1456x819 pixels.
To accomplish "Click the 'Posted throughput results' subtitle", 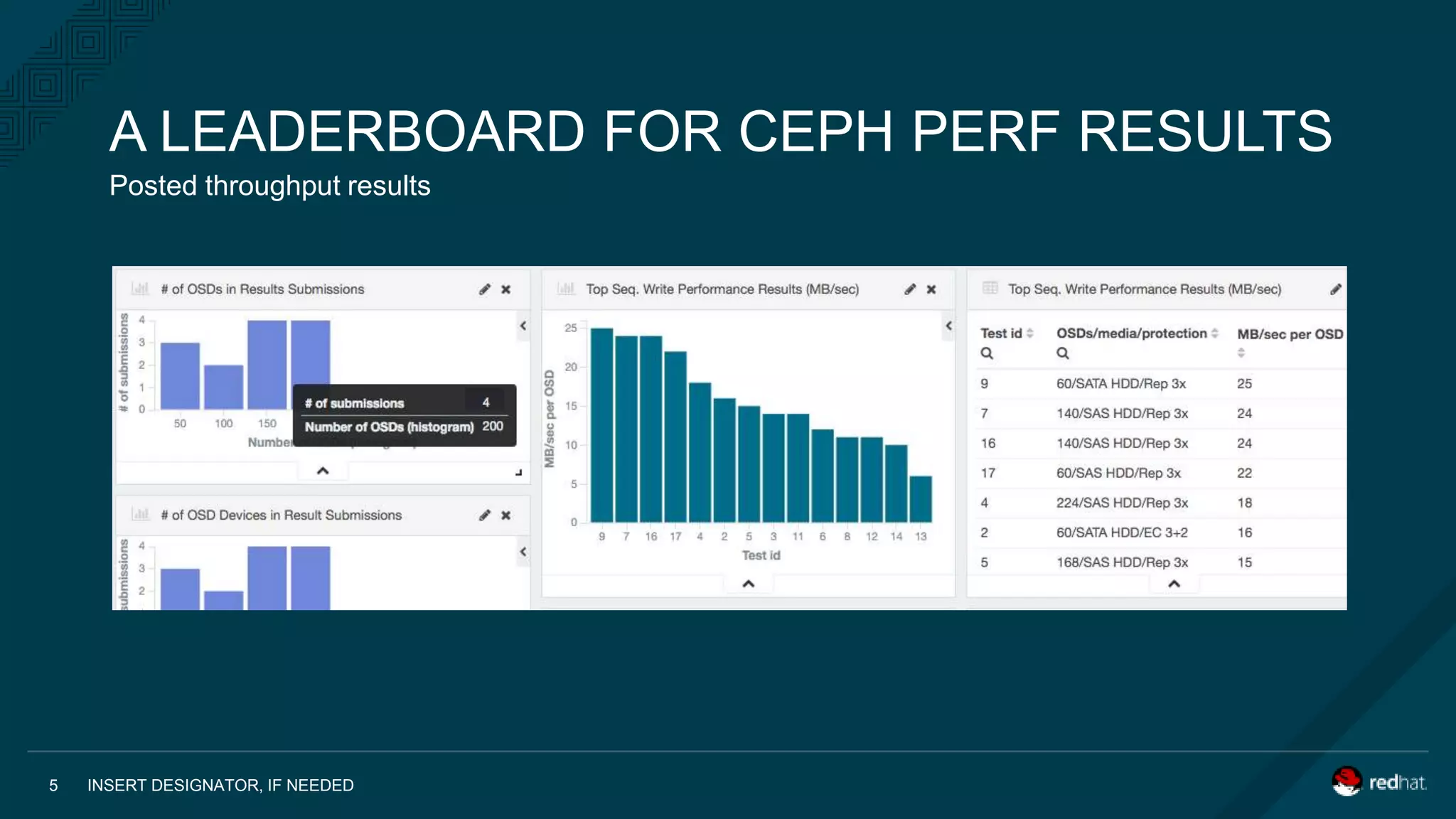I will point(269,186).
